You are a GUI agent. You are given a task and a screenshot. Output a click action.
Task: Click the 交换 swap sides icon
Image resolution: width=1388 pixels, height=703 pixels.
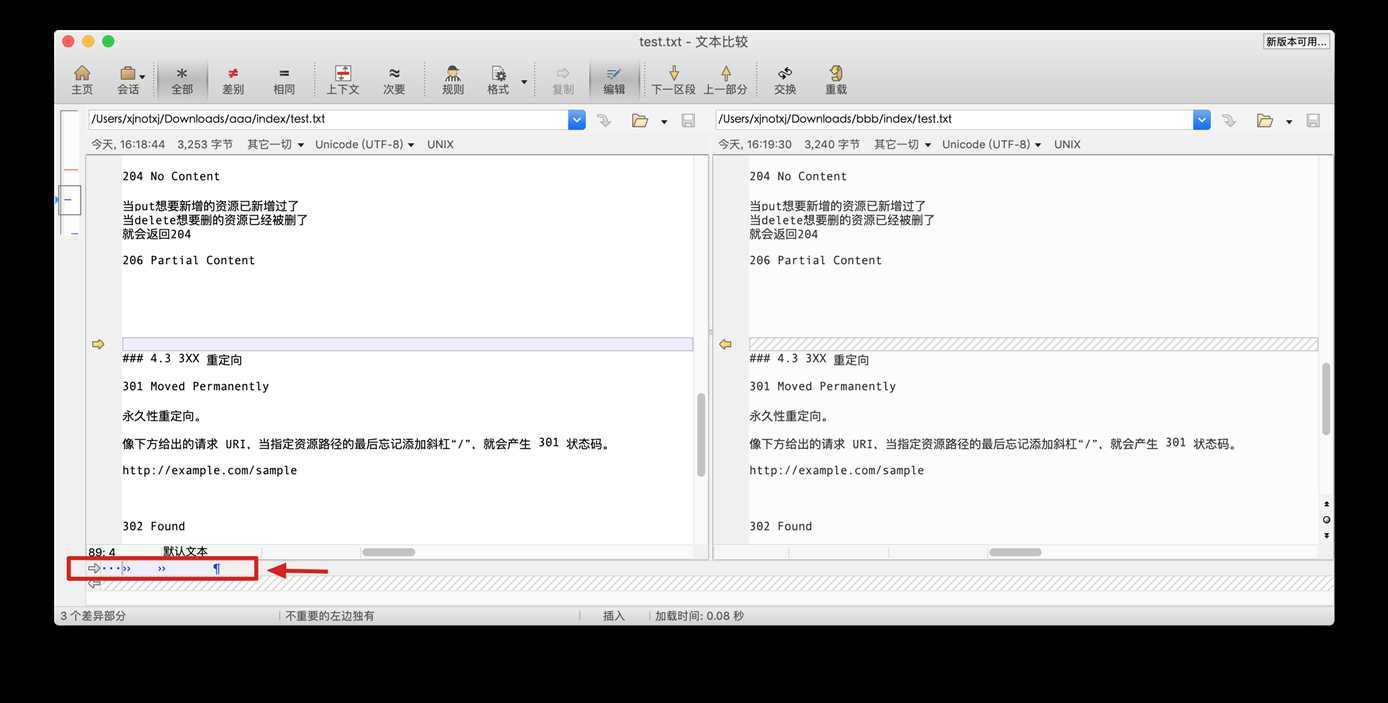click(x=785, y=79)
